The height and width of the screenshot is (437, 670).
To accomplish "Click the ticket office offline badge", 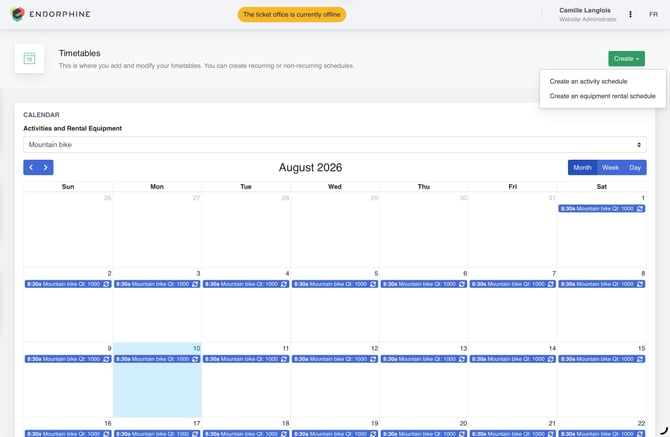I will coord(292,15).
